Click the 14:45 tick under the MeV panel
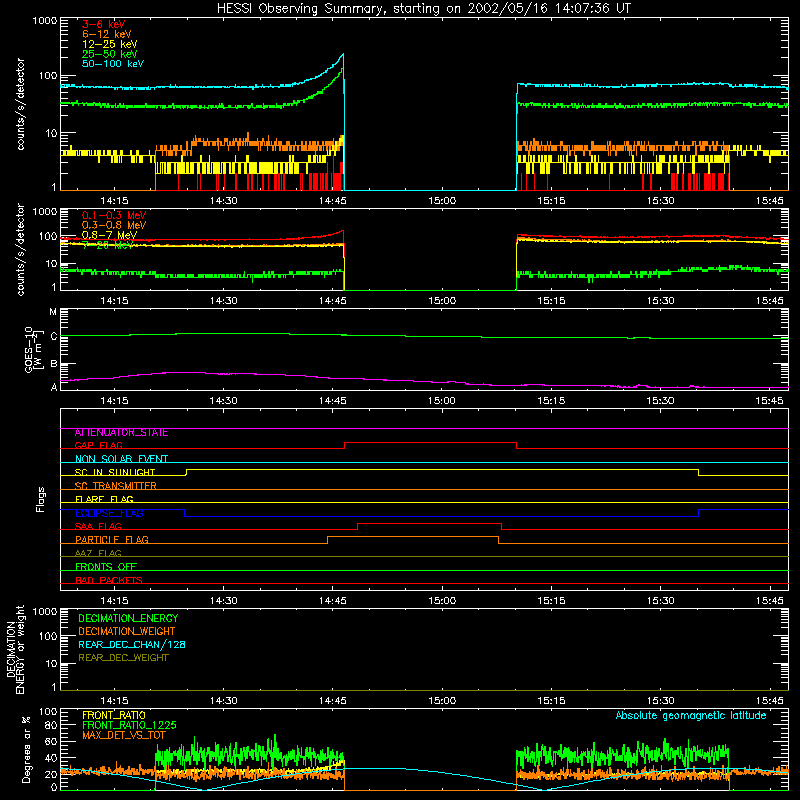The width and height of the screenshot is (800, 800). (333, 301)
